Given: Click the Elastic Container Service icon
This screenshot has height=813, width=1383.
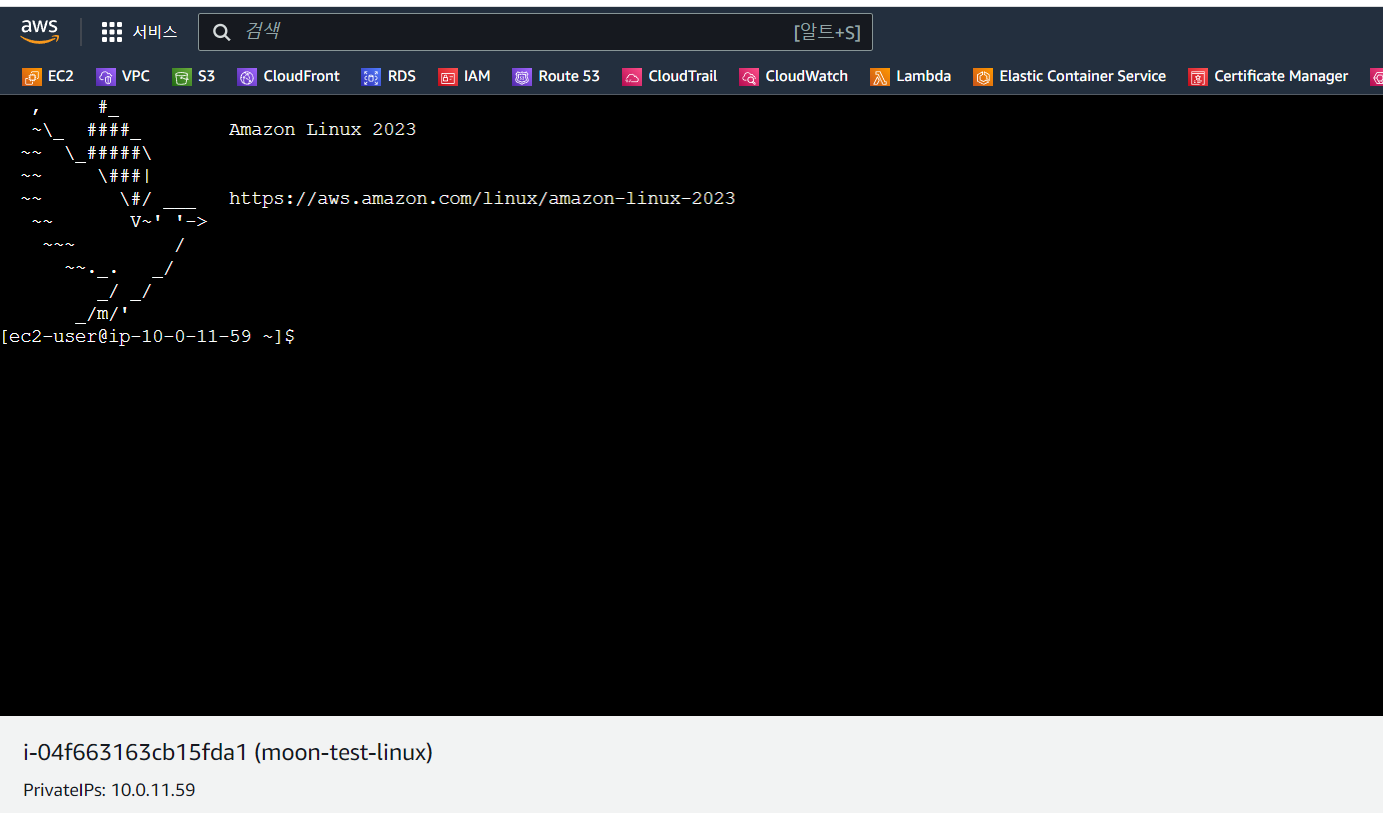Looking at the screenshot, I should pyautogui.click(x=983, y=76).
